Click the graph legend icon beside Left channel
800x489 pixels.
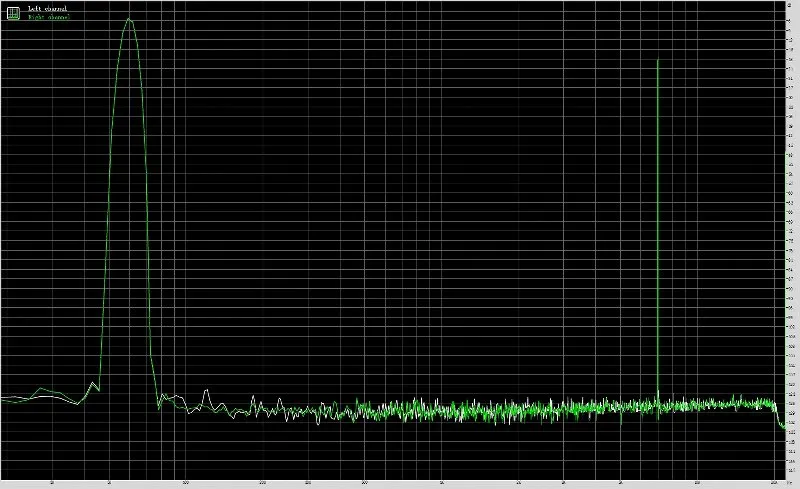click(13, 13)
